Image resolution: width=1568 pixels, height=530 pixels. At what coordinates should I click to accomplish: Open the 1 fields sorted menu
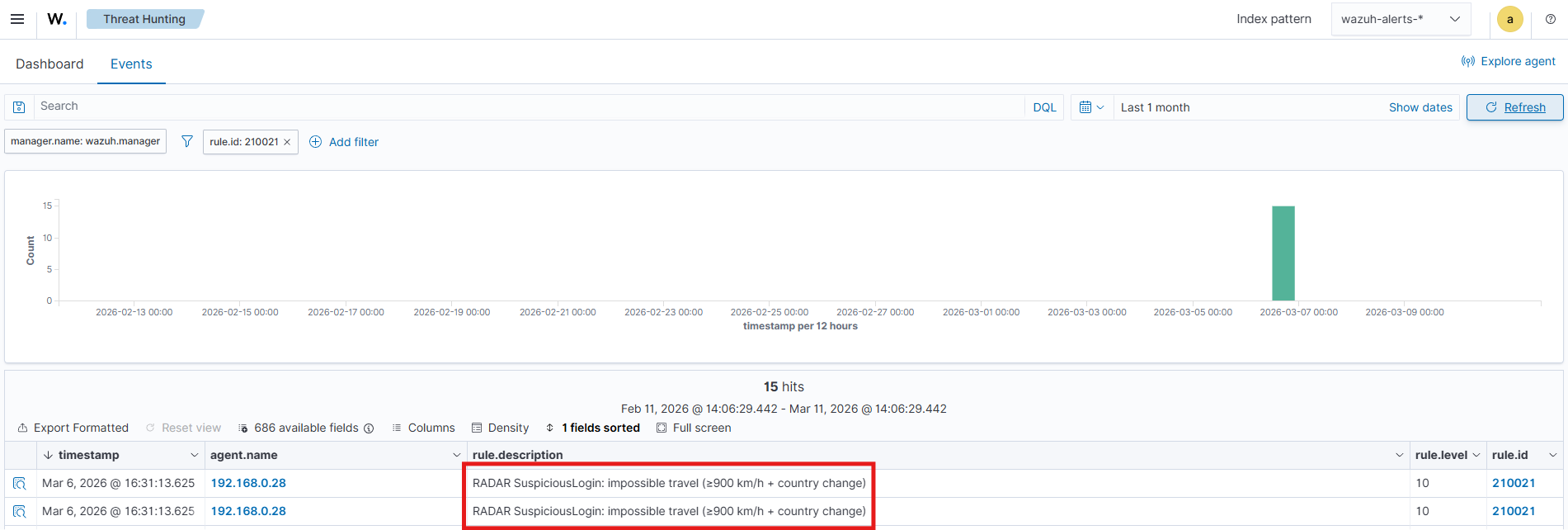point(592,428)
